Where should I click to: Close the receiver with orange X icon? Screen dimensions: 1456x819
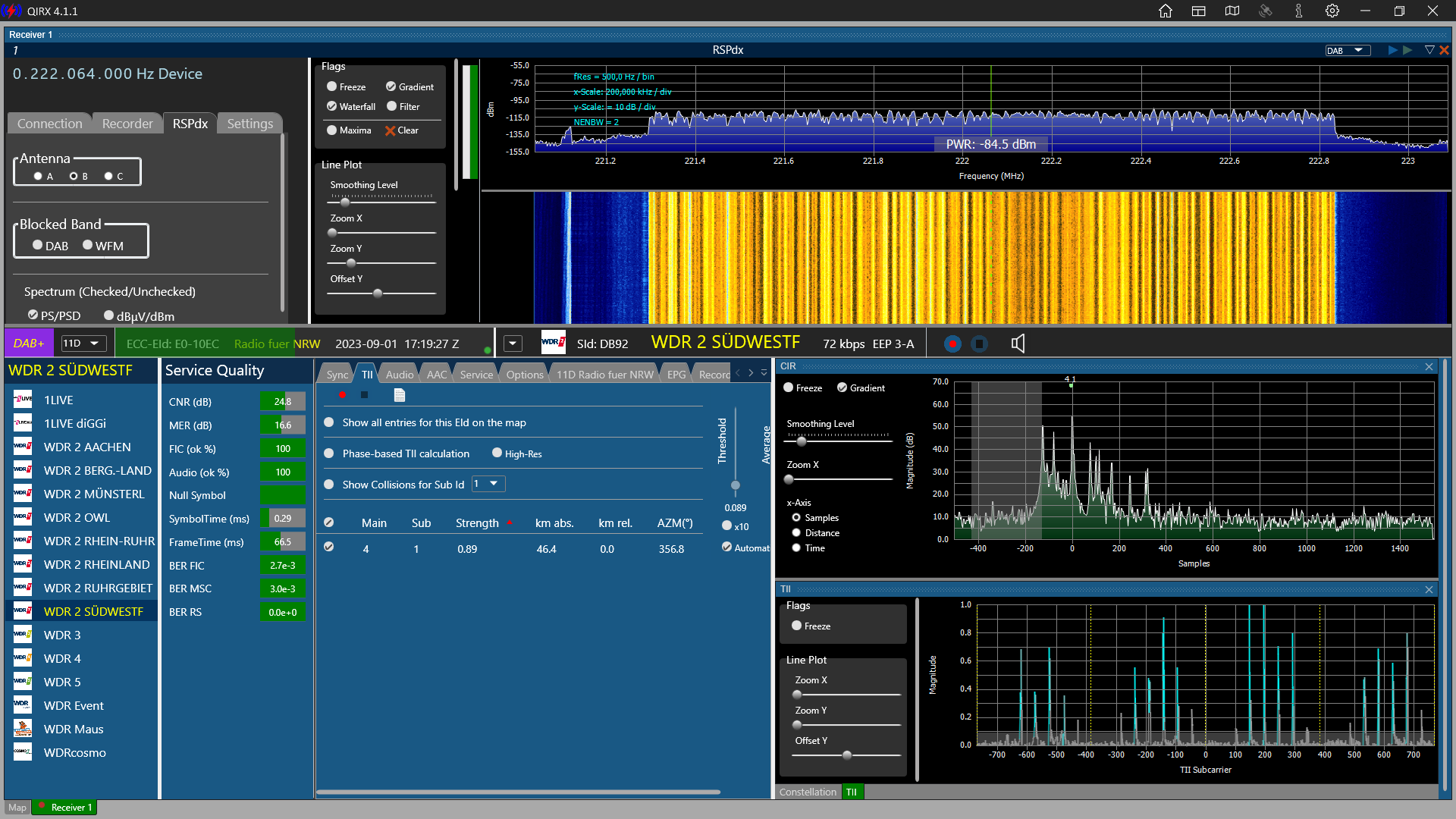pyautogui.click(x=1444, y=50)
